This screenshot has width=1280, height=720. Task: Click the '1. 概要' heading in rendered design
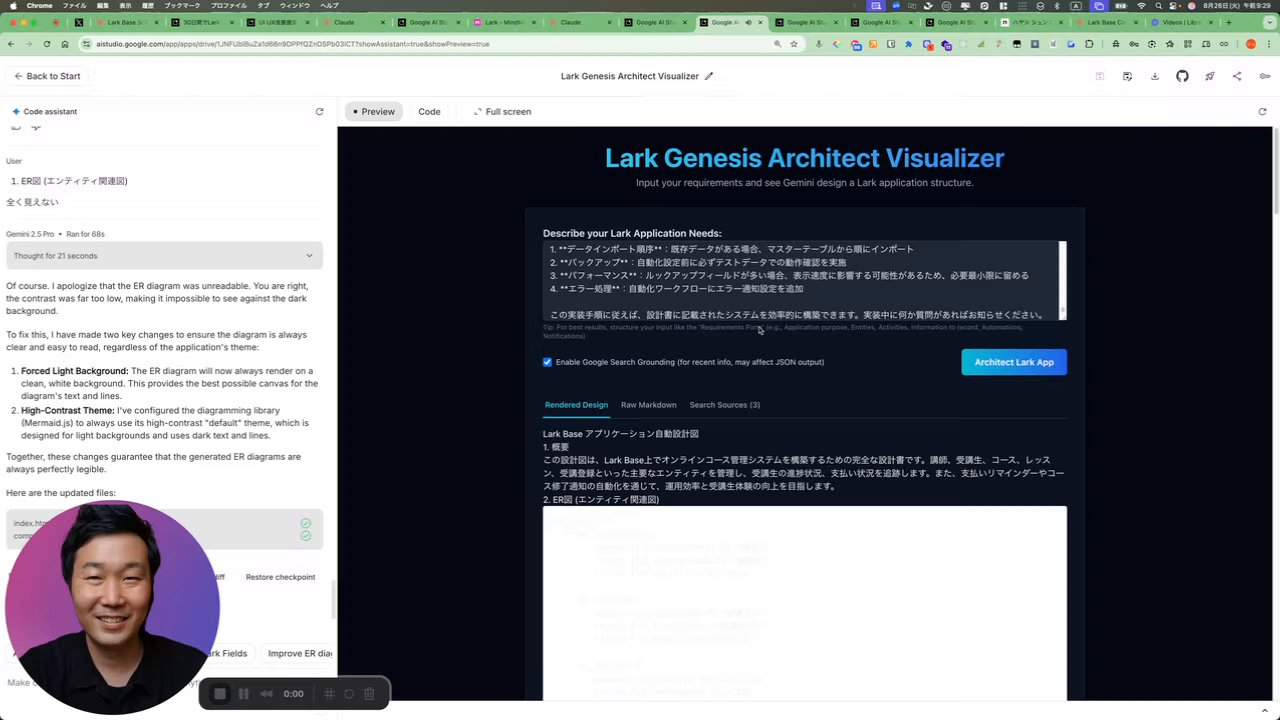click(556, 447)
